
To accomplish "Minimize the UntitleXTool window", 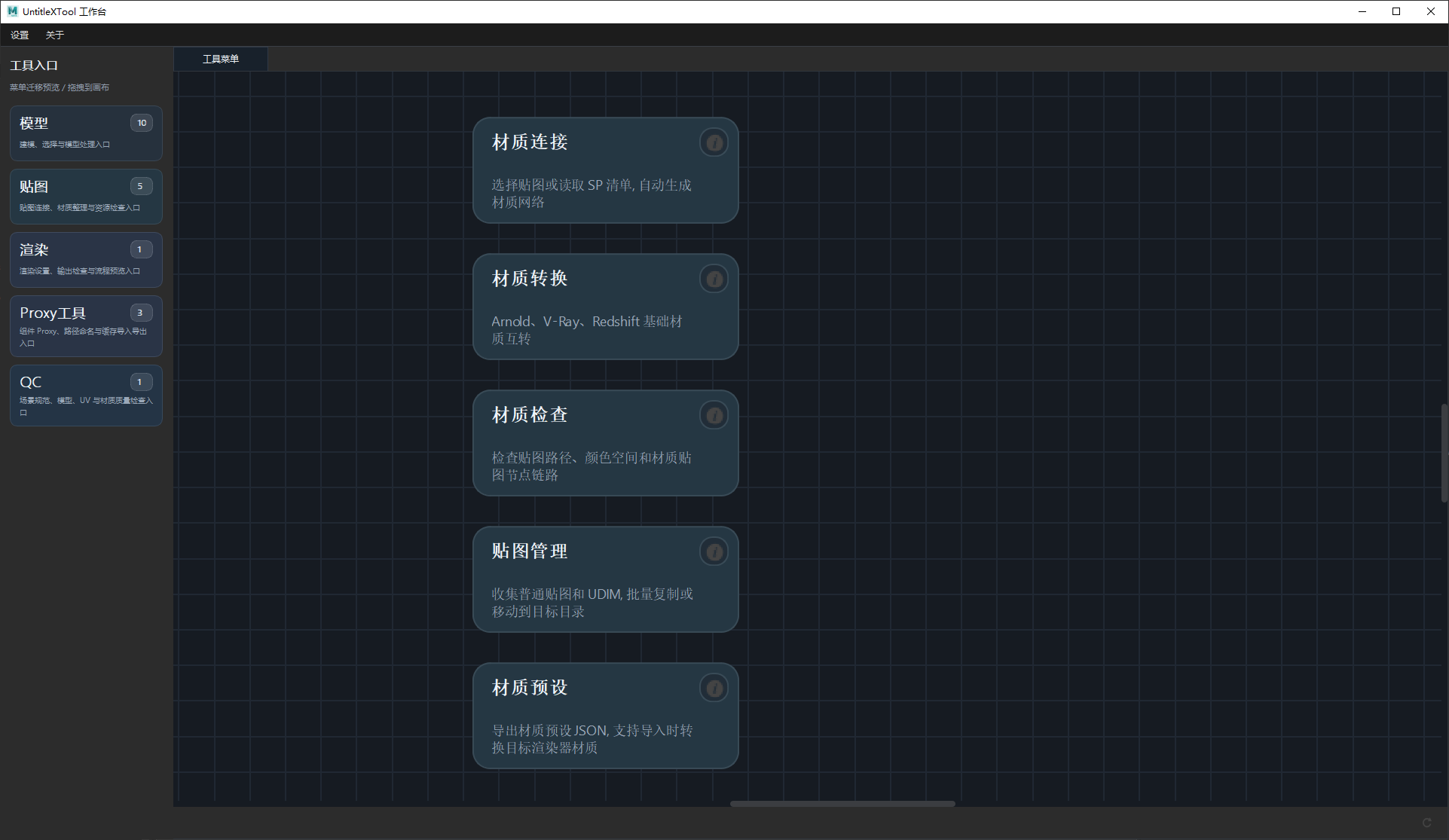I will point(1362,11).
